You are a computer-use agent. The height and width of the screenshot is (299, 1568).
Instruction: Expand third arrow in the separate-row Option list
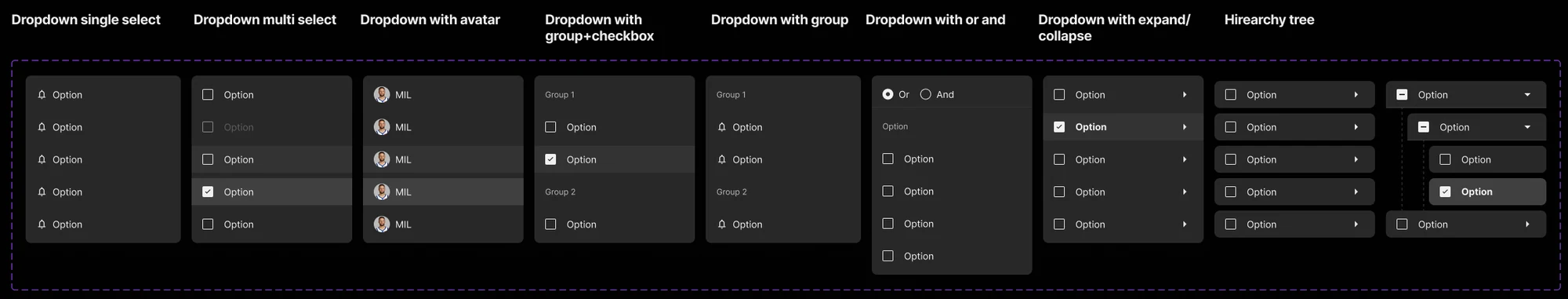click(x=1356, y=159)
